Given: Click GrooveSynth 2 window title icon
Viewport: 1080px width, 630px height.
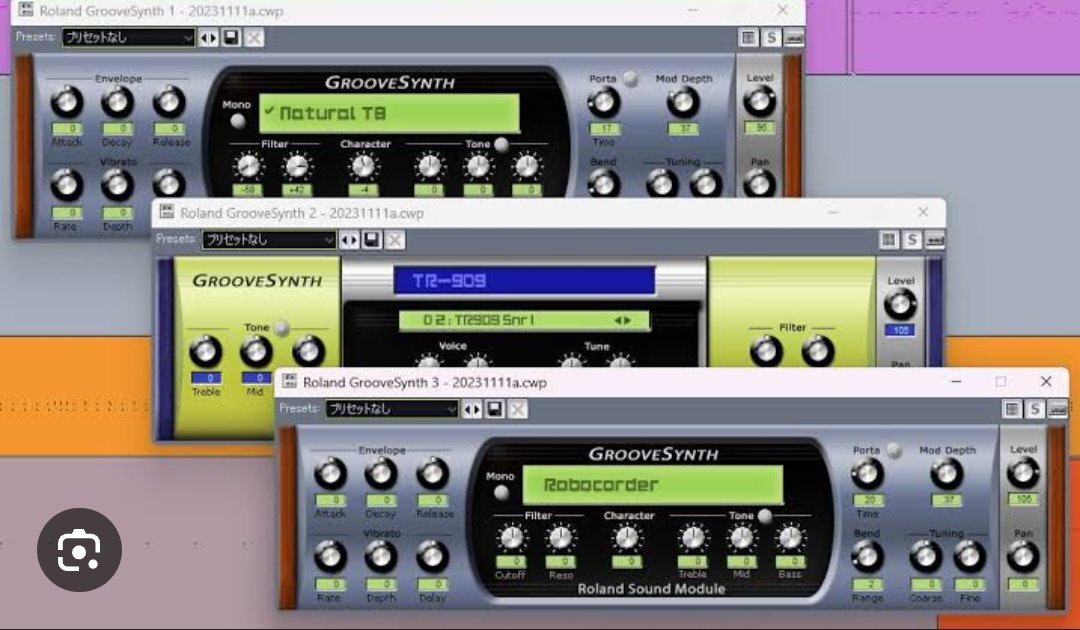Looking at the screenshot, I should [x=166, y=212].
